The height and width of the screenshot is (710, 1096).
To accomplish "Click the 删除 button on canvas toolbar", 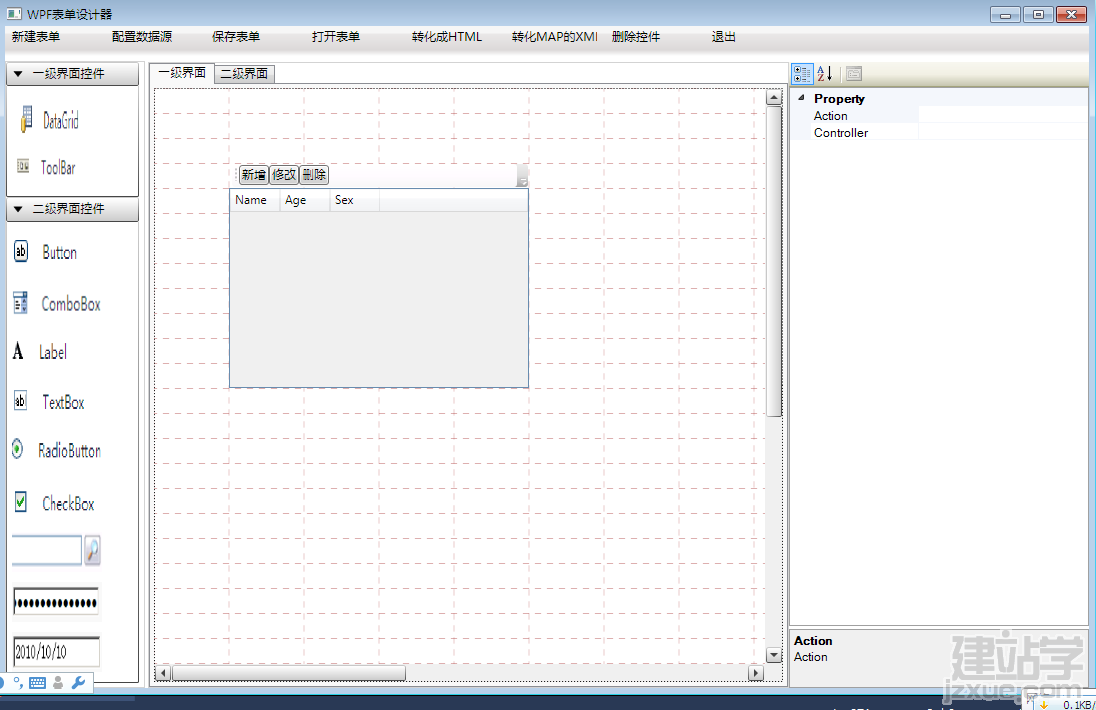I will [x=314, y=175].
